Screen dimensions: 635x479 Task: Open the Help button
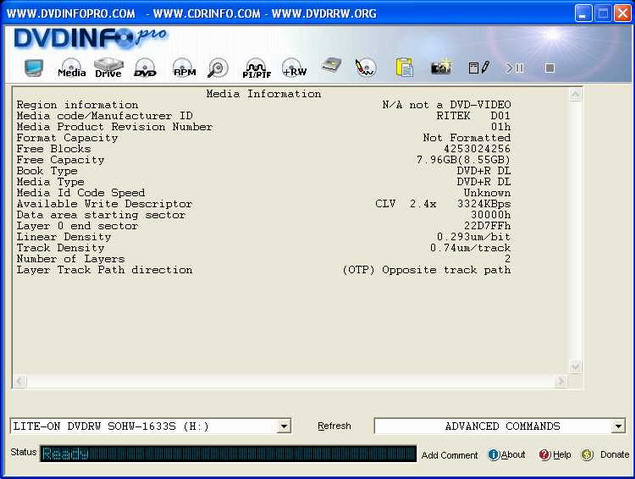tap(555, 455)
